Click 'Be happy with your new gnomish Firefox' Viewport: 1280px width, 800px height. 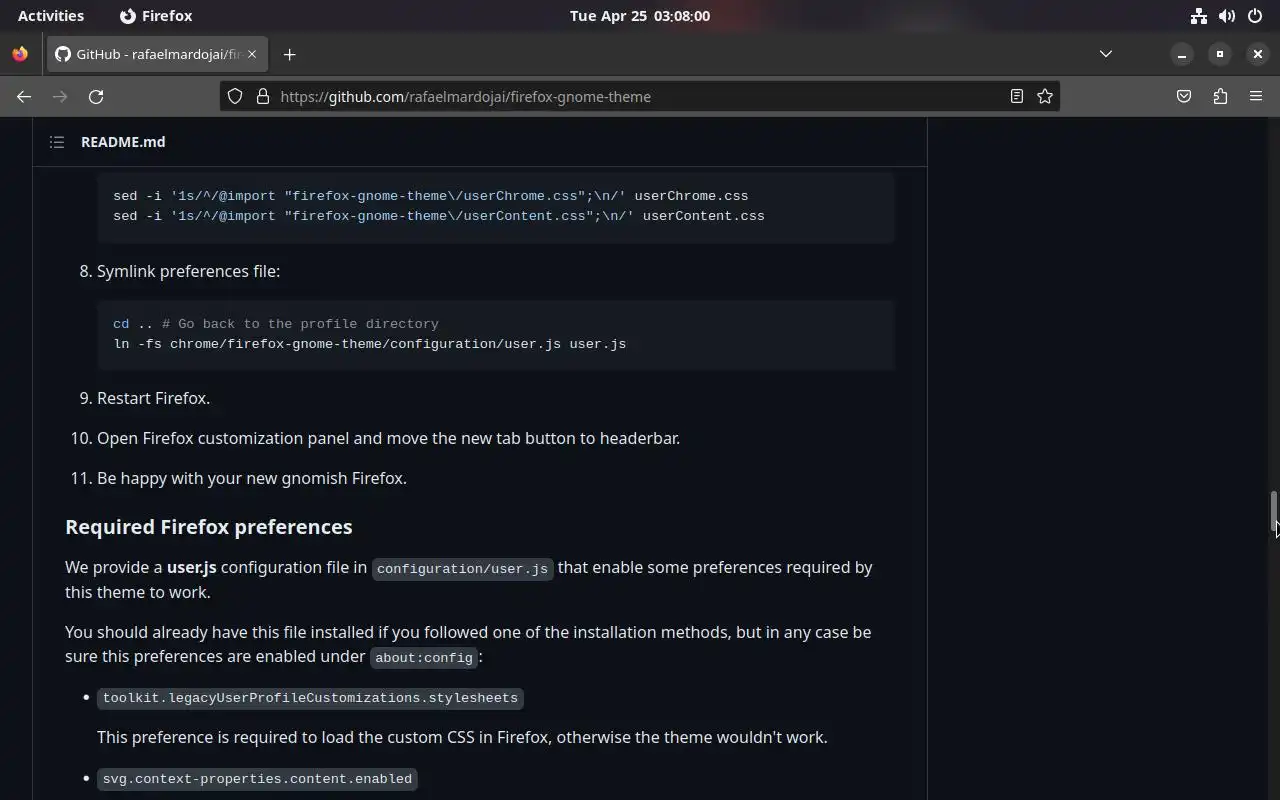(x=252, y=478)
